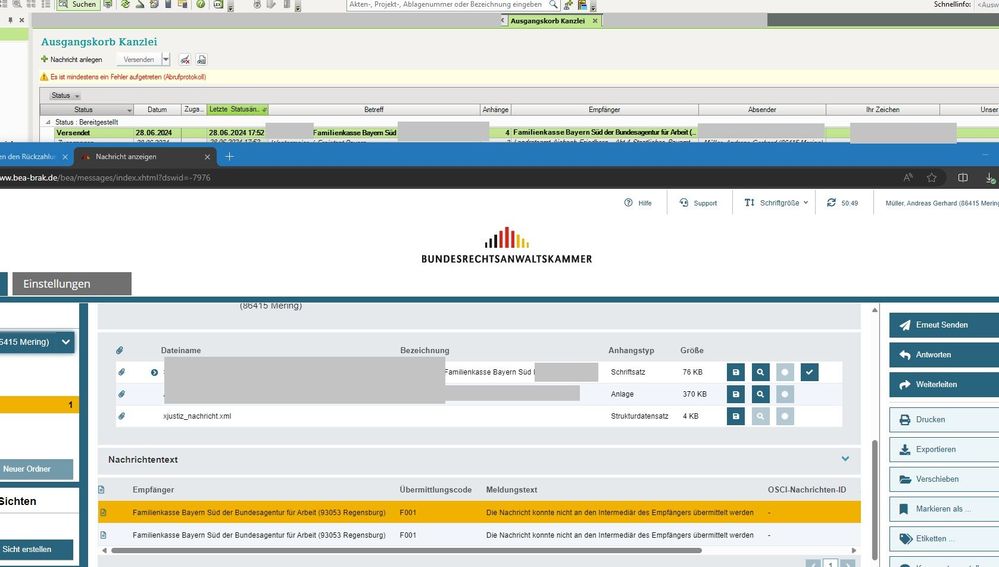Open the Status grouping dropdown chip

65,96
